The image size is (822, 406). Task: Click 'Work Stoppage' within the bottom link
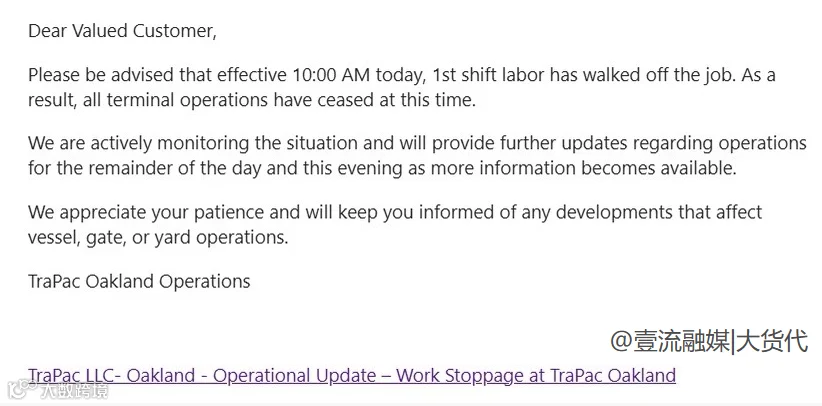(459, 376)
